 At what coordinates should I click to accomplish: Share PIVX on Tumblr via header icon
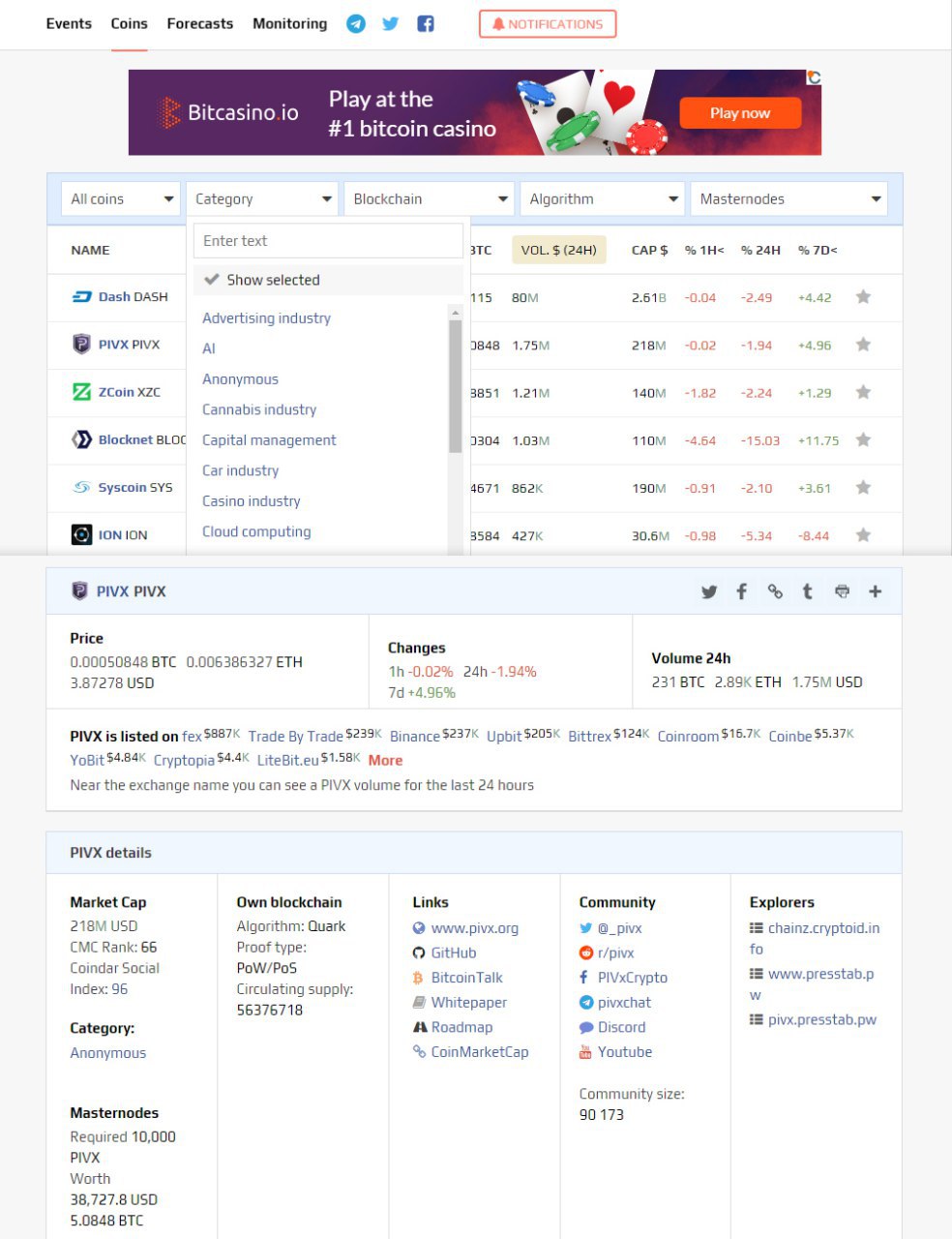(x=808, y=591)
